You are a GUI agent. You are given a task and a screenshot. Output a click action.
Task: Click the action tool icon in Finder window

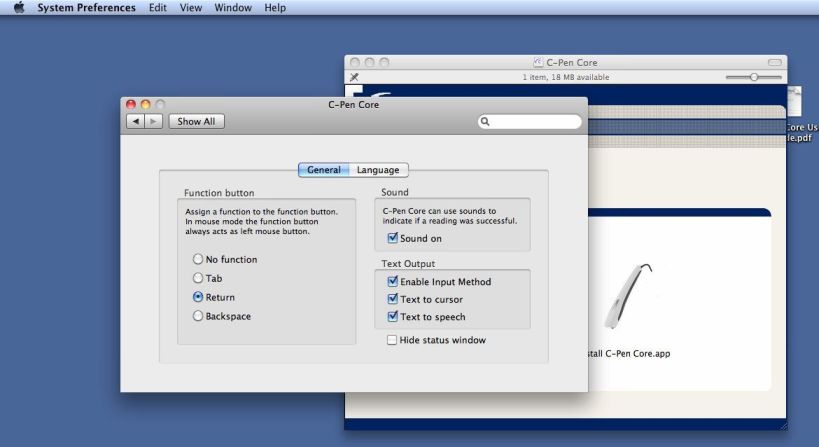(x=354, y=77)
